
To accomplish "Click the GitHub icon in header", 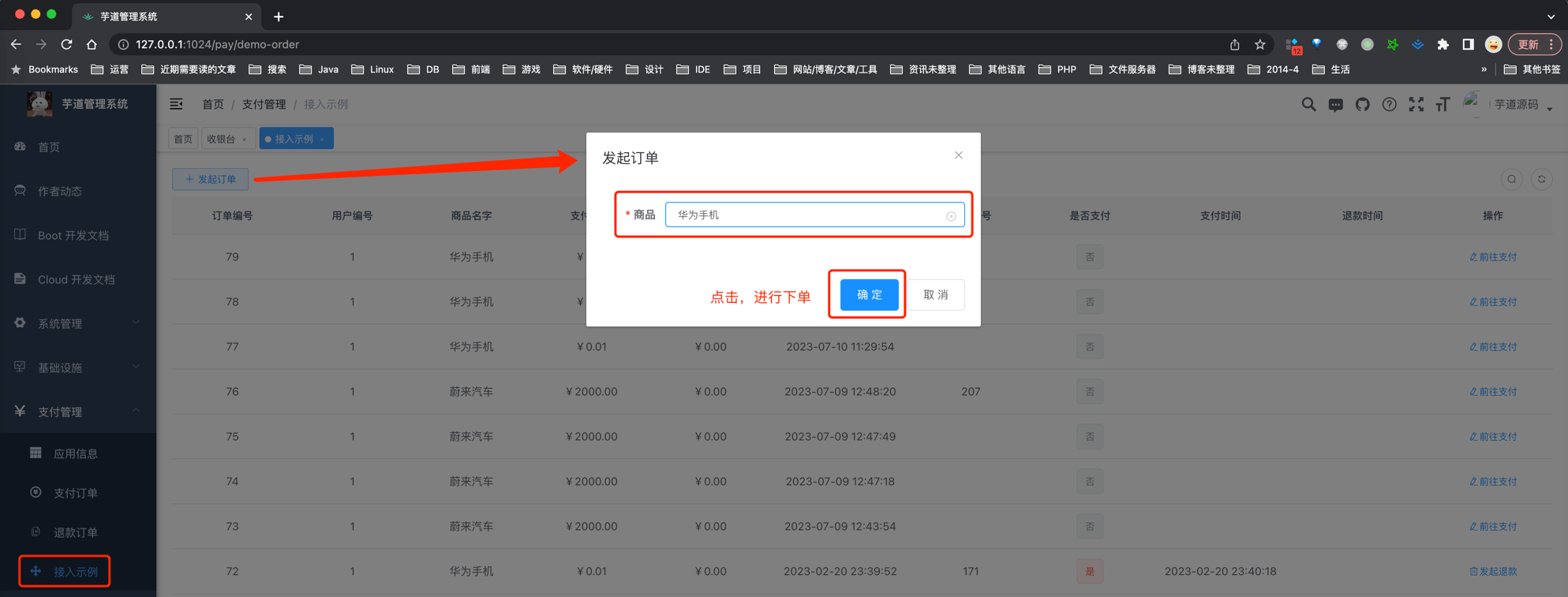I will click(x=1362, y=104).
